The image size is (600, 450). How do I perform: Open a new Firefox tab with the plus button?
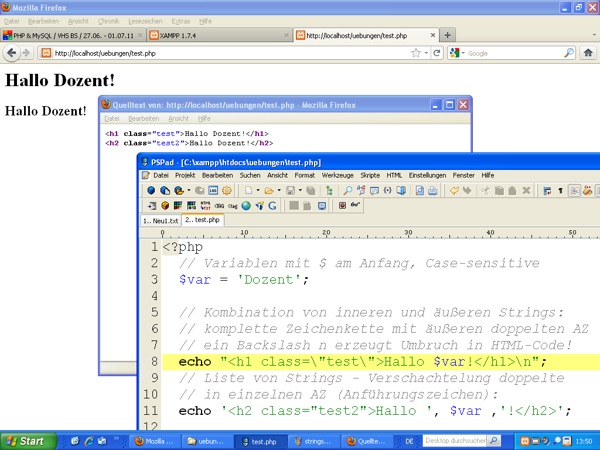[448, 35]
